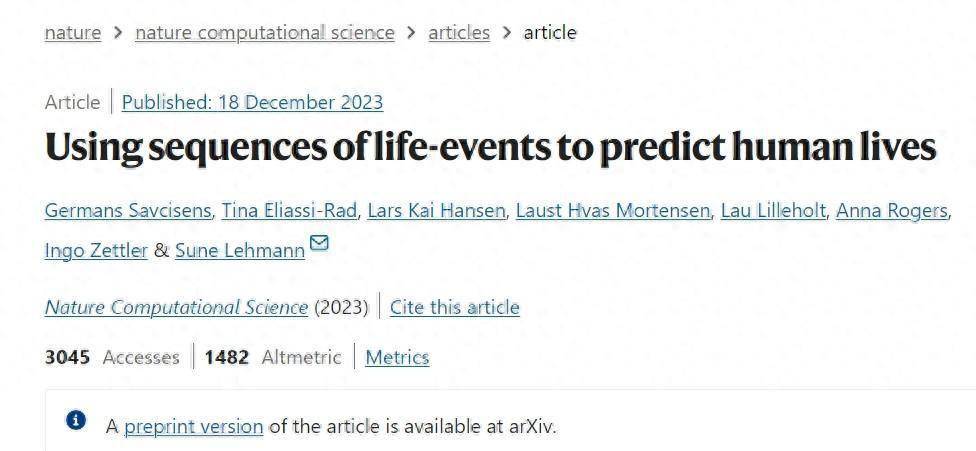Image resolution: width=976 pixels, height=451 pixels.
Task: Click the email envelope icon after Sune Lehmann
Action: (x=319, y=243)
